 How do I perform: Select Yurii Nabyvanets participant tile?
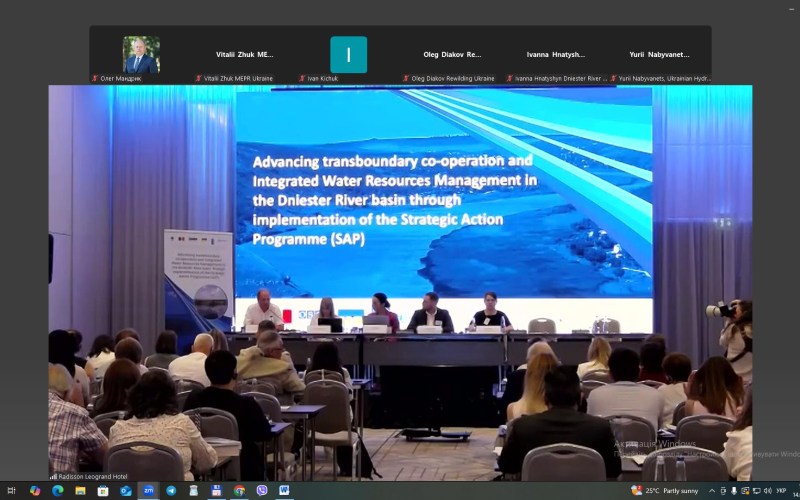point(659,55)
